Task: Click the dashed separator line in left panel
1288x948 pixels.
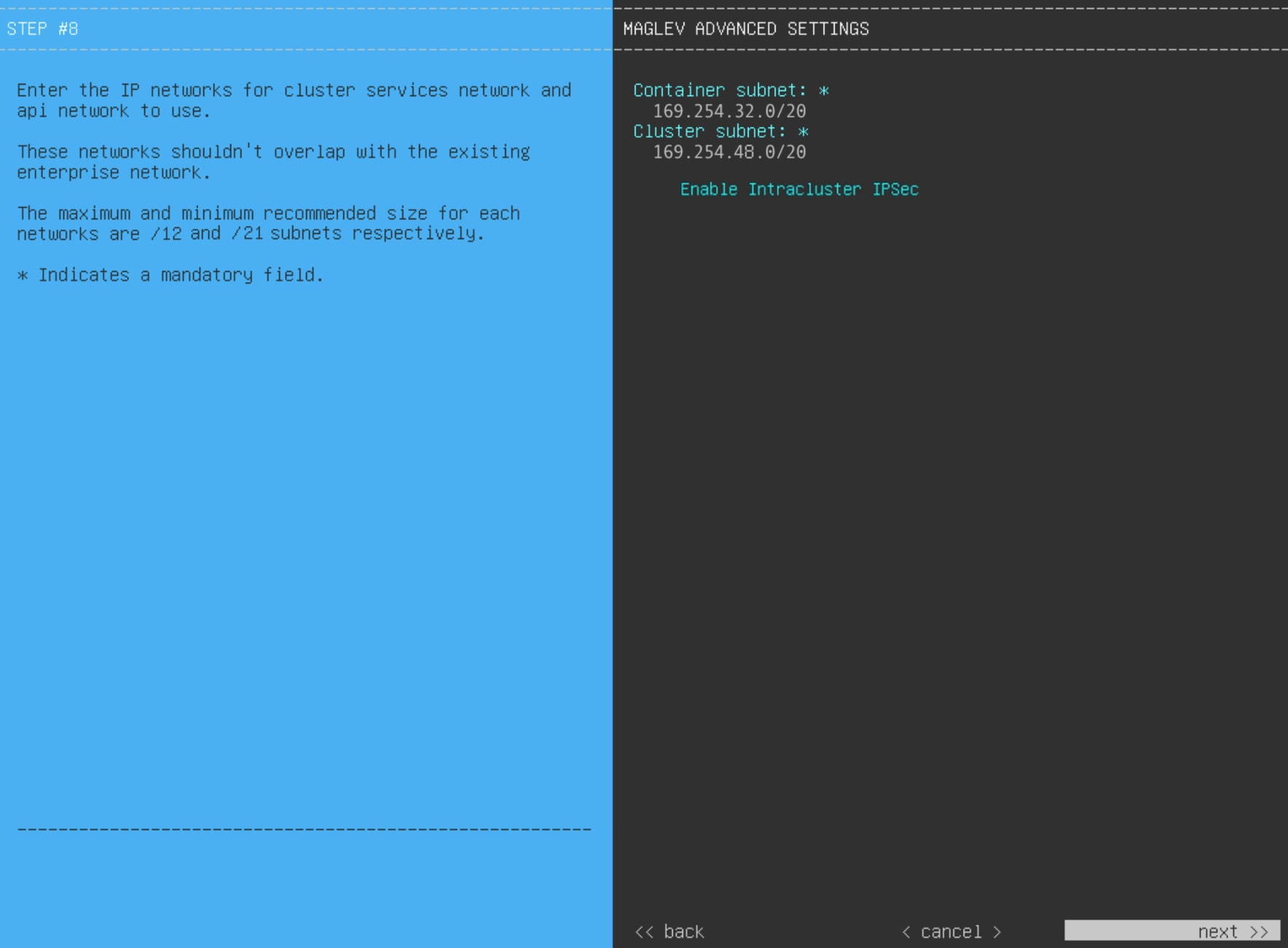Action: 304,829
